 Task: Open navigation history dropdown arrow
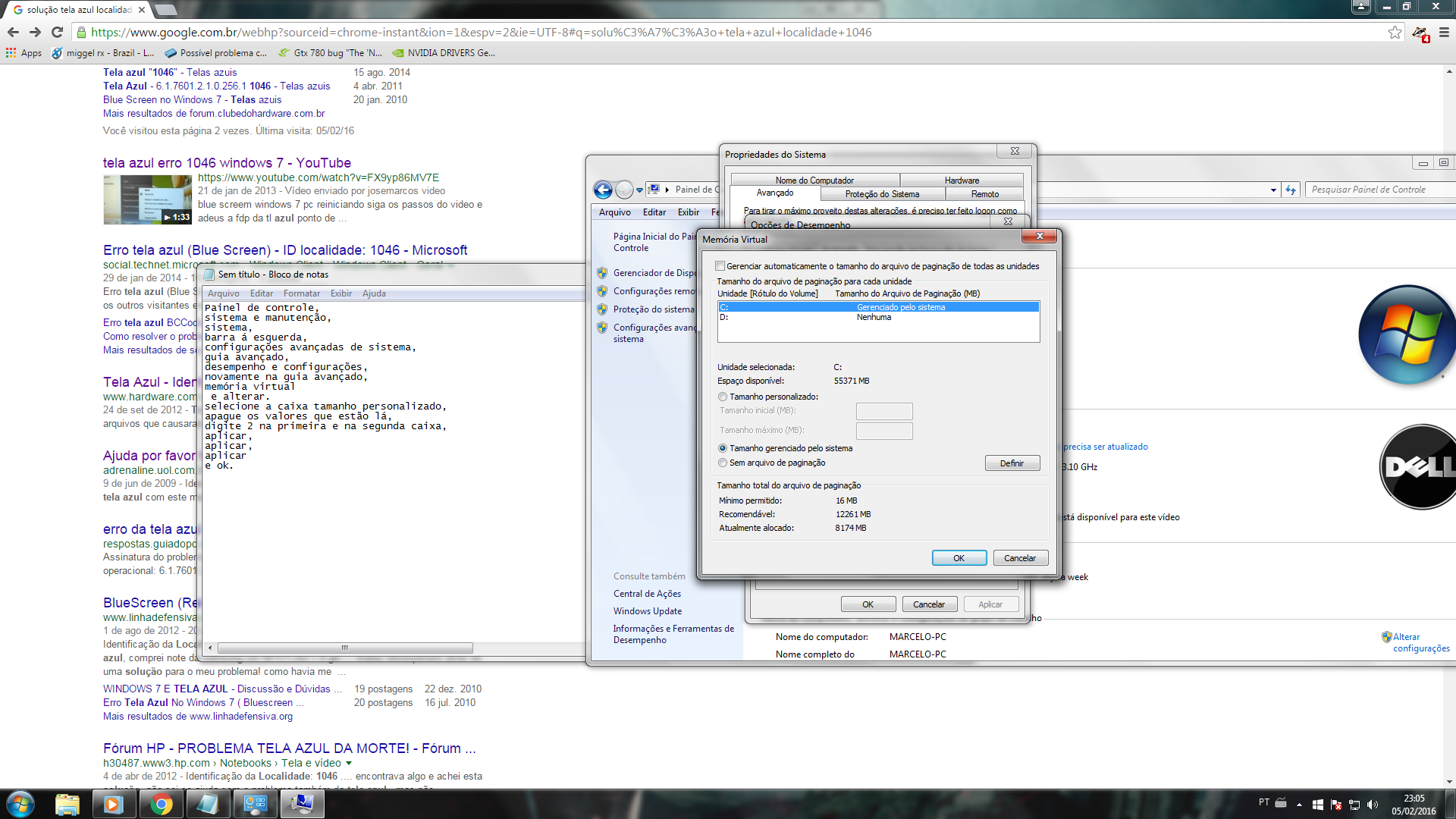pyautogui.click(x=639, y=190)
